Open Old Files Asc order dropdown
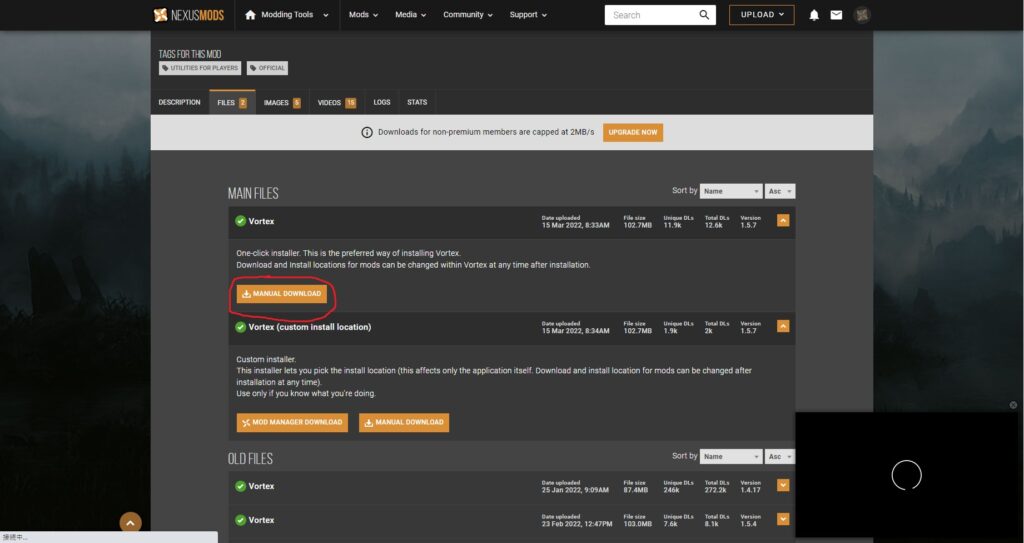 point(780,456)
